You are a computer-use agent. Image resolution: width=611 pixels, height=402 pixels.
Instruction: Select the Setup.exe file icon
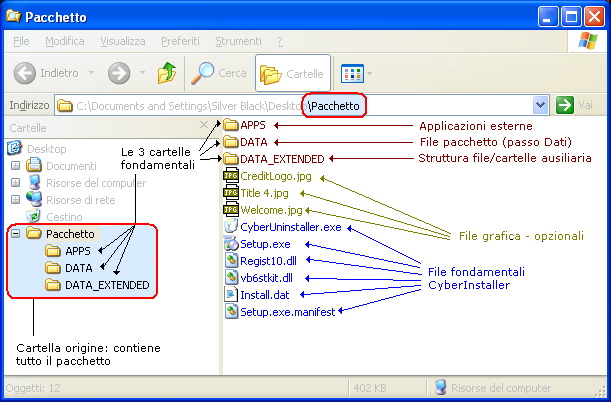(x=231, y=244)
